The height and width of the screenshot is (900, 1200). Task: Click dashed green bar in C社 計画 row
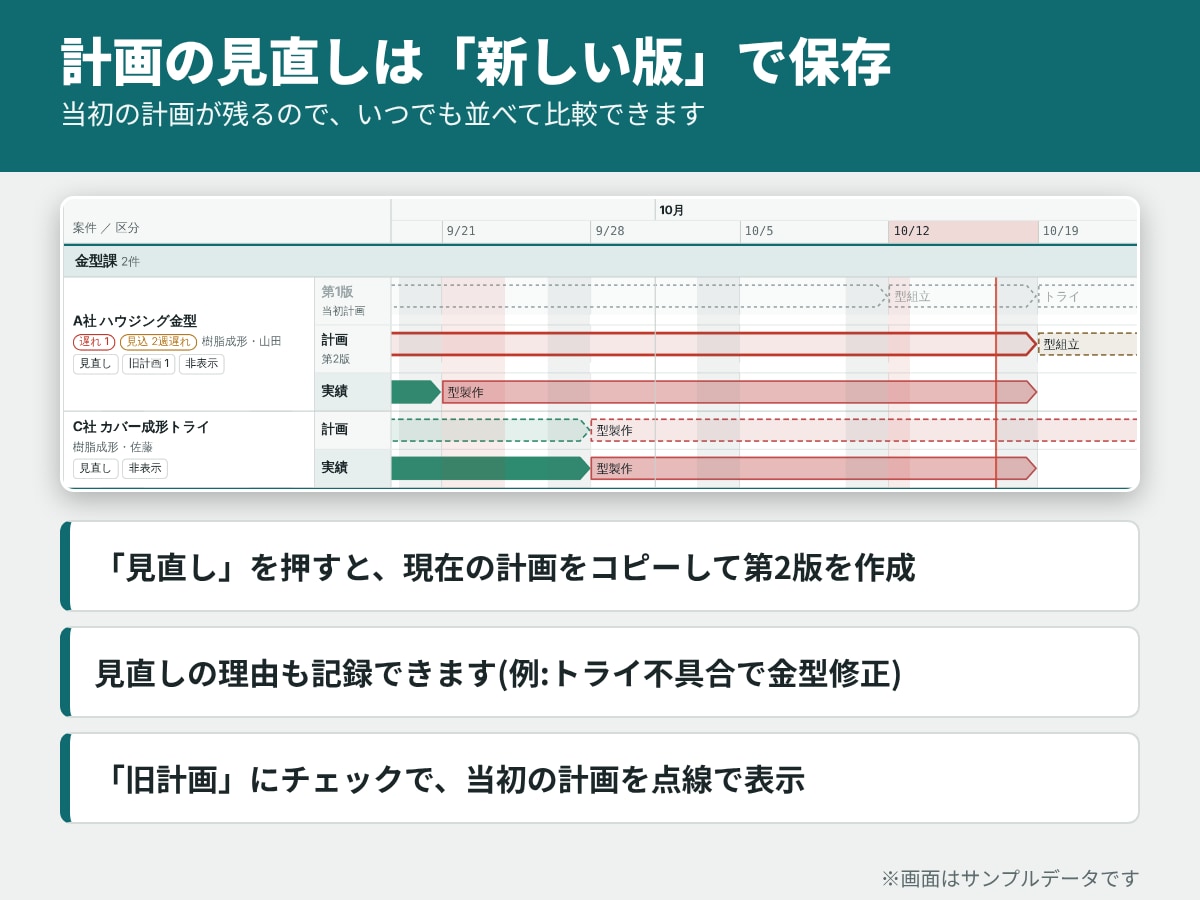(490, 430)
